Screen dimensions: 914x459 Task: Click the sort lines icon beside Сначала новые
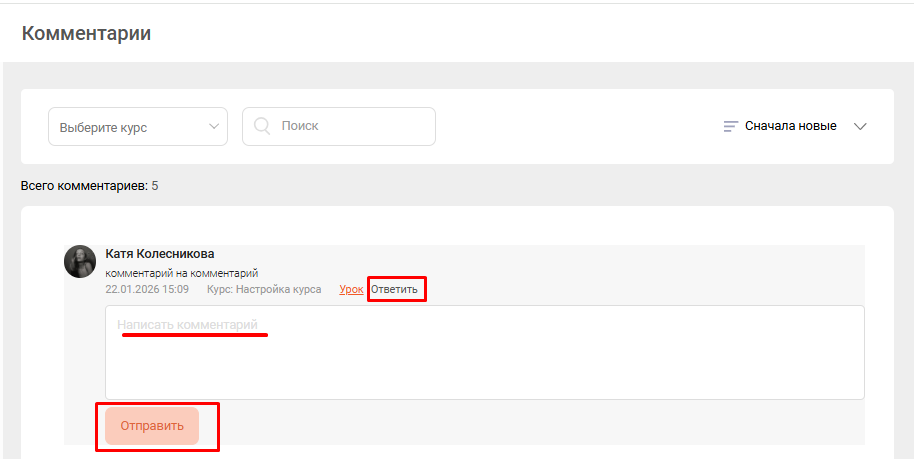tap(731, 127)
